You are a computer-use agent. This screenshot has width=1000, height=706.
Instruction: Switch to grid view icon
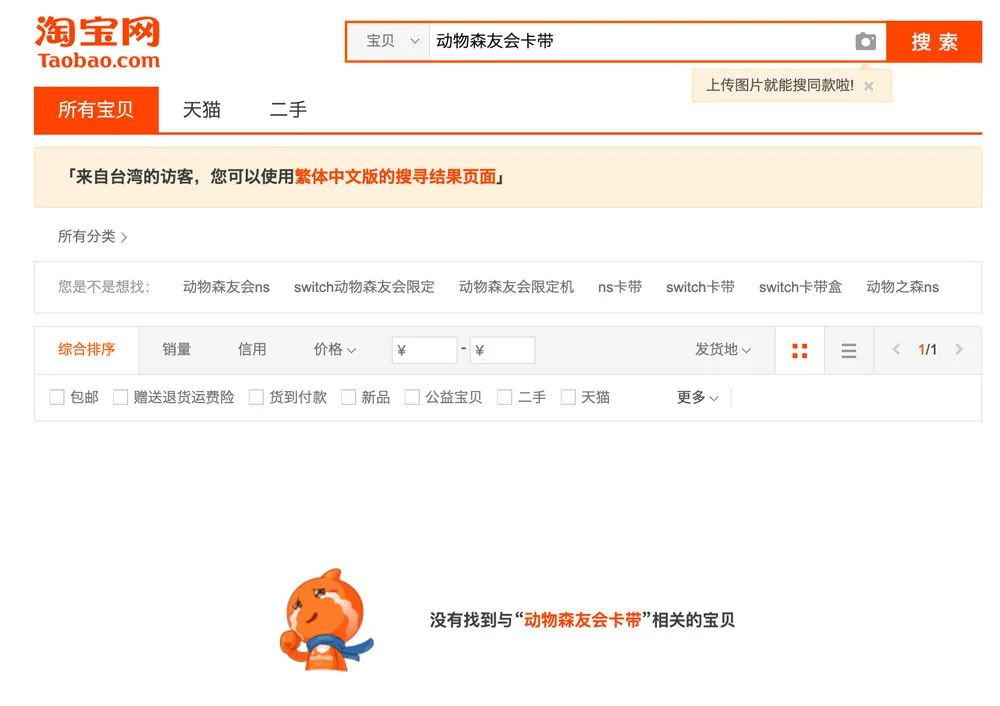pos(800,350)
